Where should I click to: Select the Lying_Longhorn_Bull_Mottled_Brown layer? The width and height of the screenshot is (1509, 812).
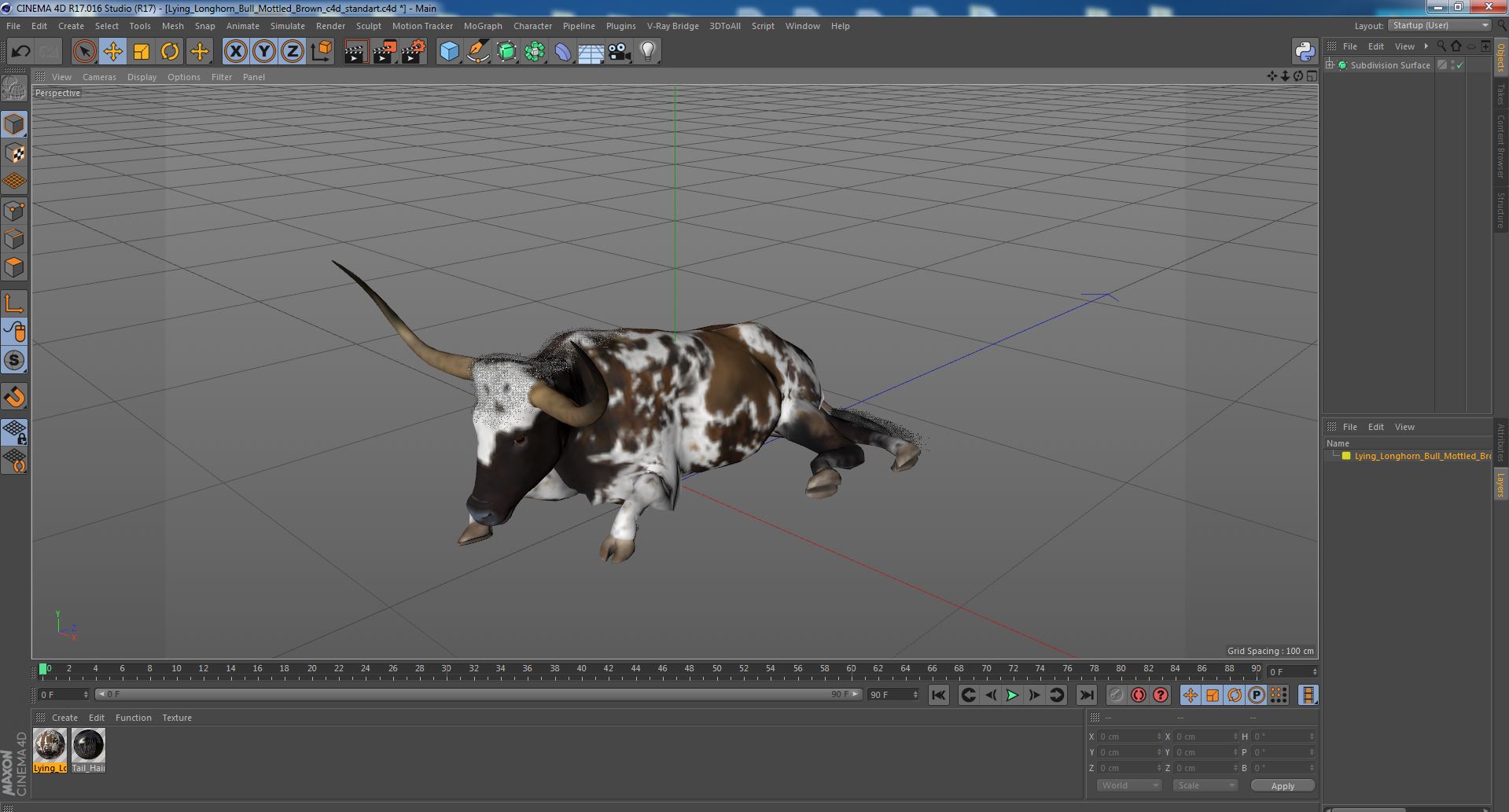point(1422,456)
